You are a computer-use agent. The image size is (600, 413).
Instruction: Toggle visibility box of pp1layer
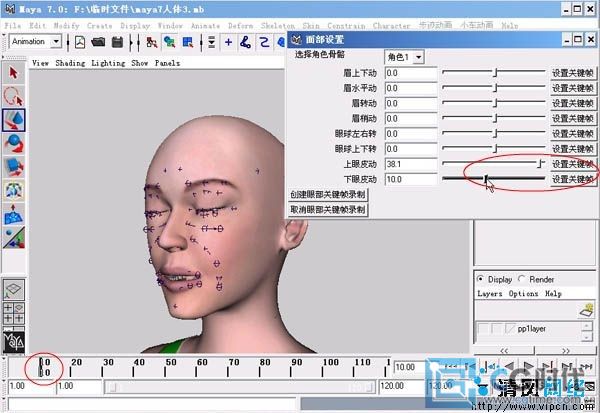click(484, 328)
